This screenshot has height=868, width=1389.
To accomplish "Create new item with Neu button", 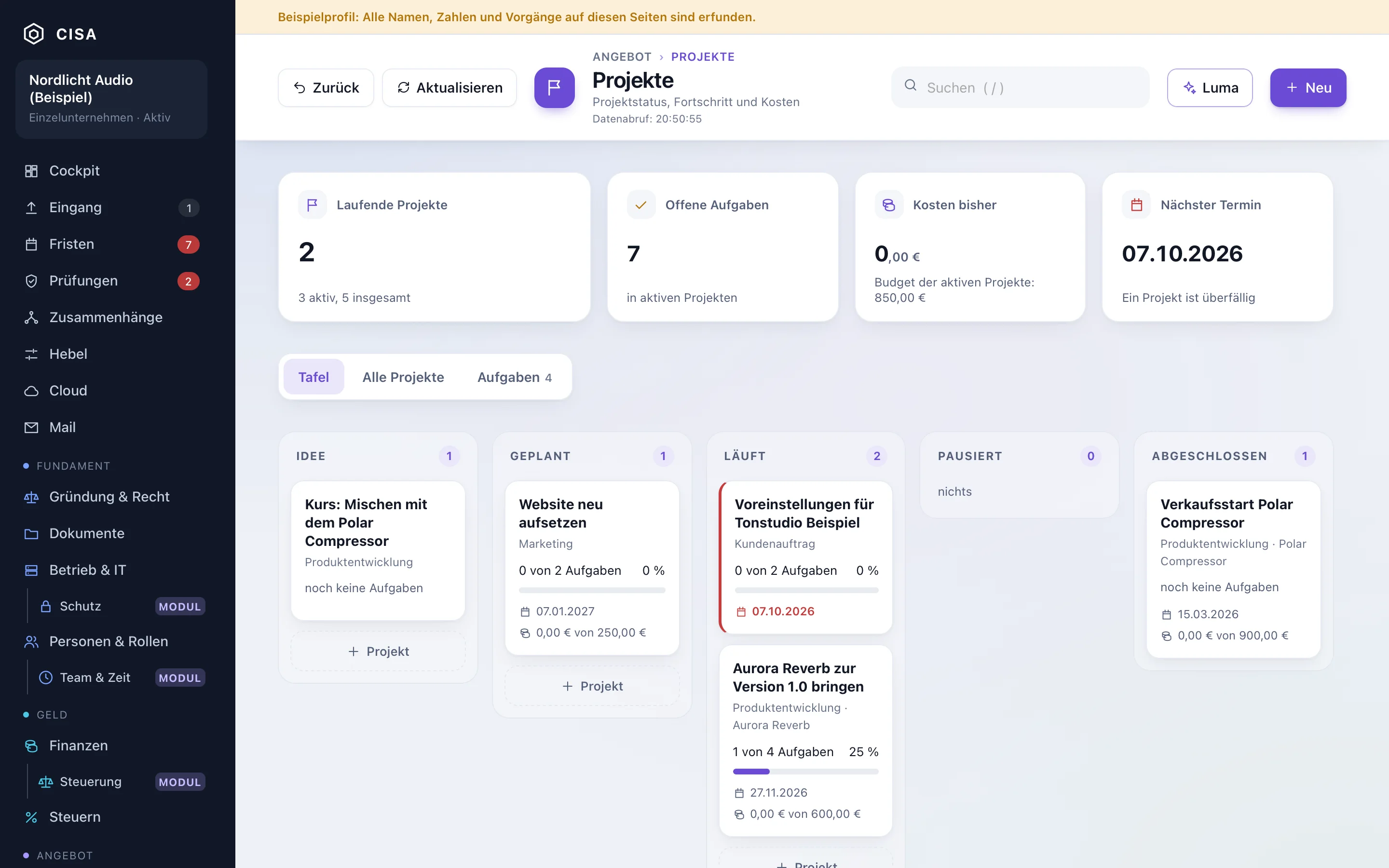I will pos(1308,88).
